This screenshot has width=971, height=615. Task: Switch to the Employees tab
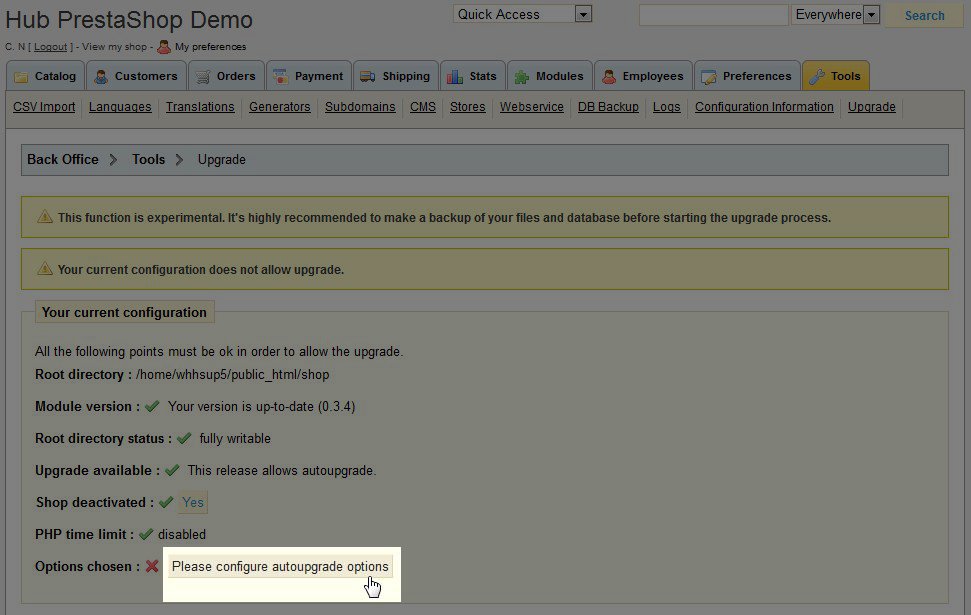[x=642, y=76]
